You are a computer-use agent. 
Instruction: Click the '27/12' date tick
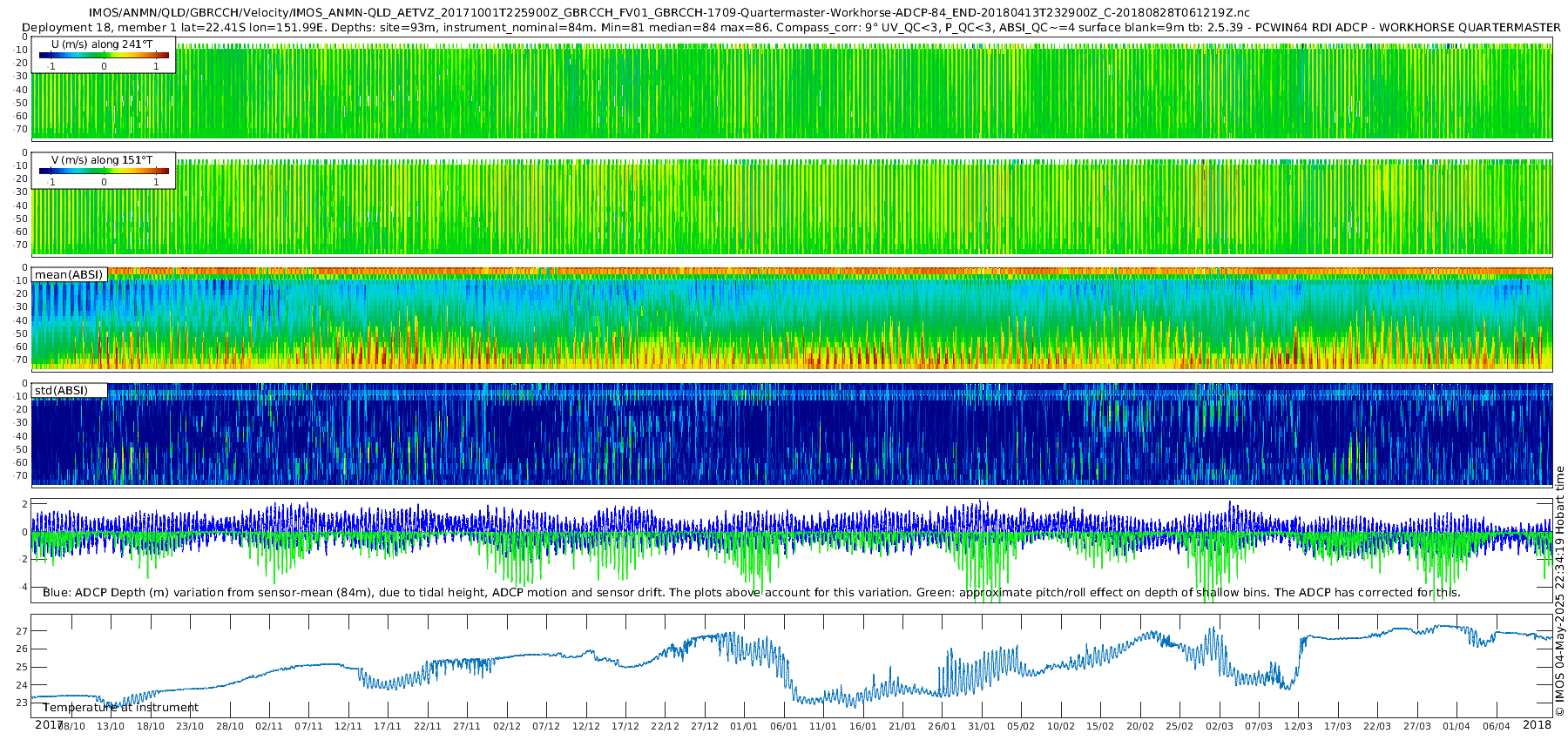(705, 727)
